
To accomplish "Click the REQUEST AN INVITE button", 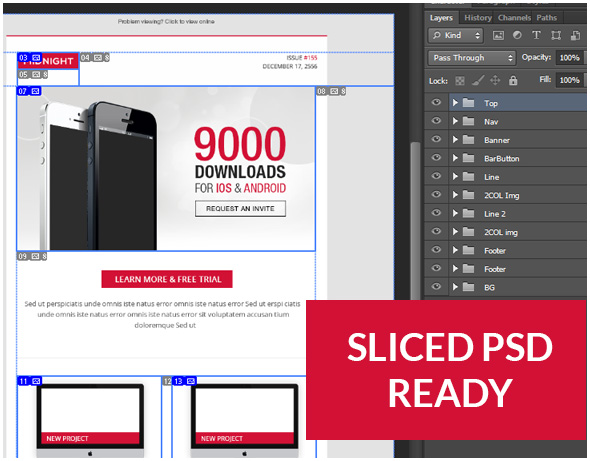I will (x=240, y=208).
